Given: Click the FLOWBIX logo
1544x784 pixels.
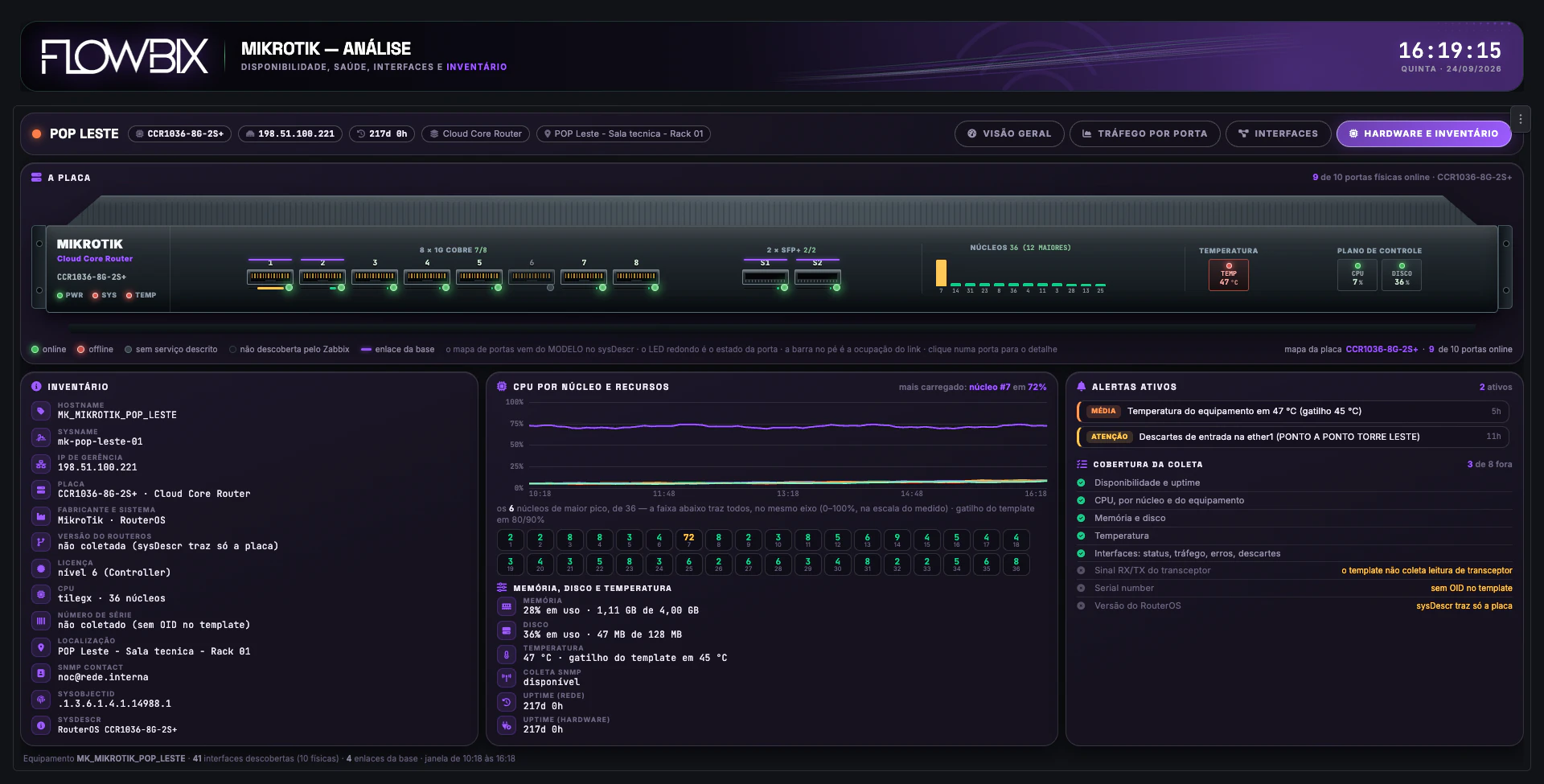Looking at the screenshot, I should point(125,56).
